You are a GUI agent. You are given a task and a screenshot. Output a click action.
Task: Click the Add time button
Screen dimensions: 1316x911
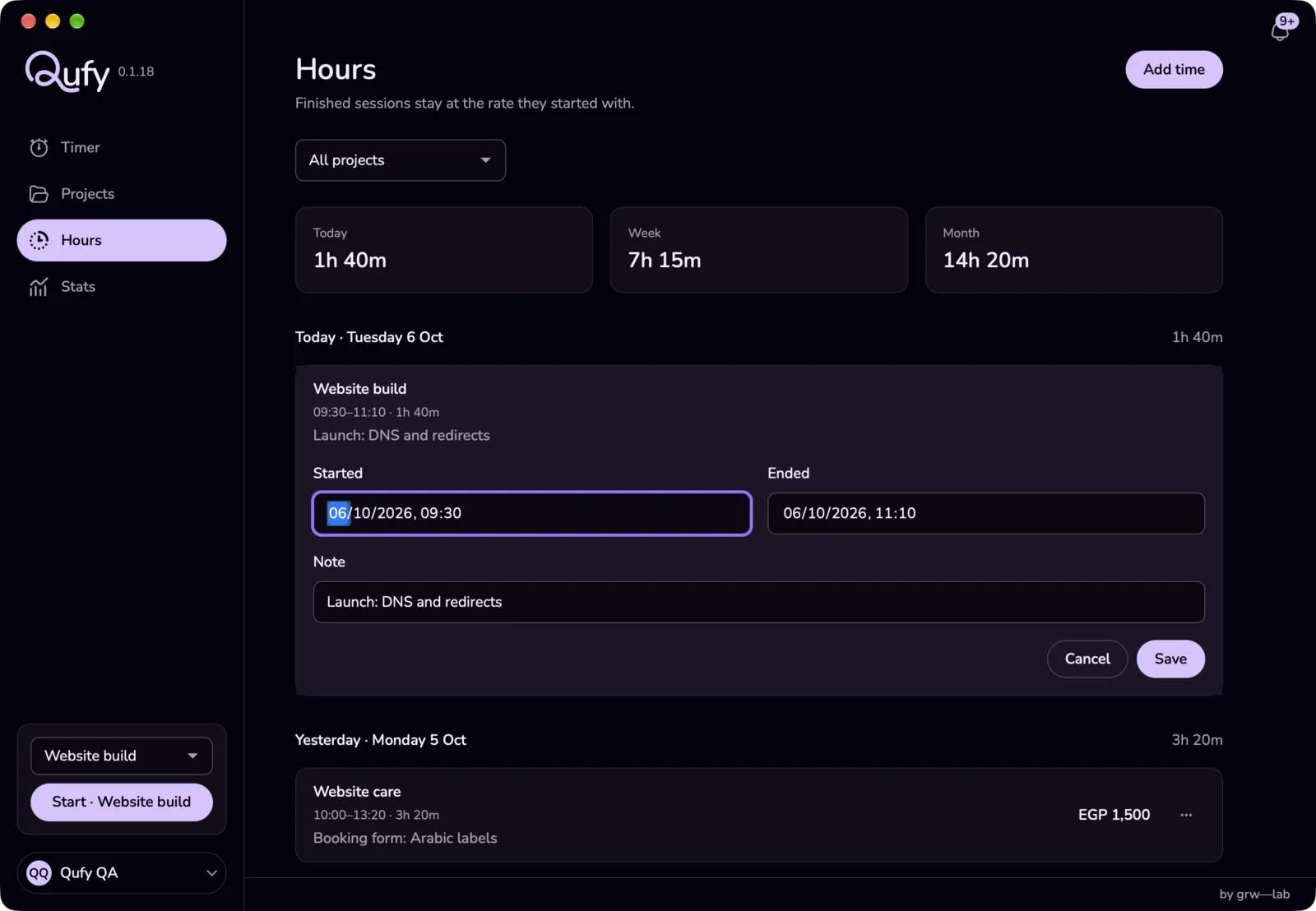tap(1174, 70)
